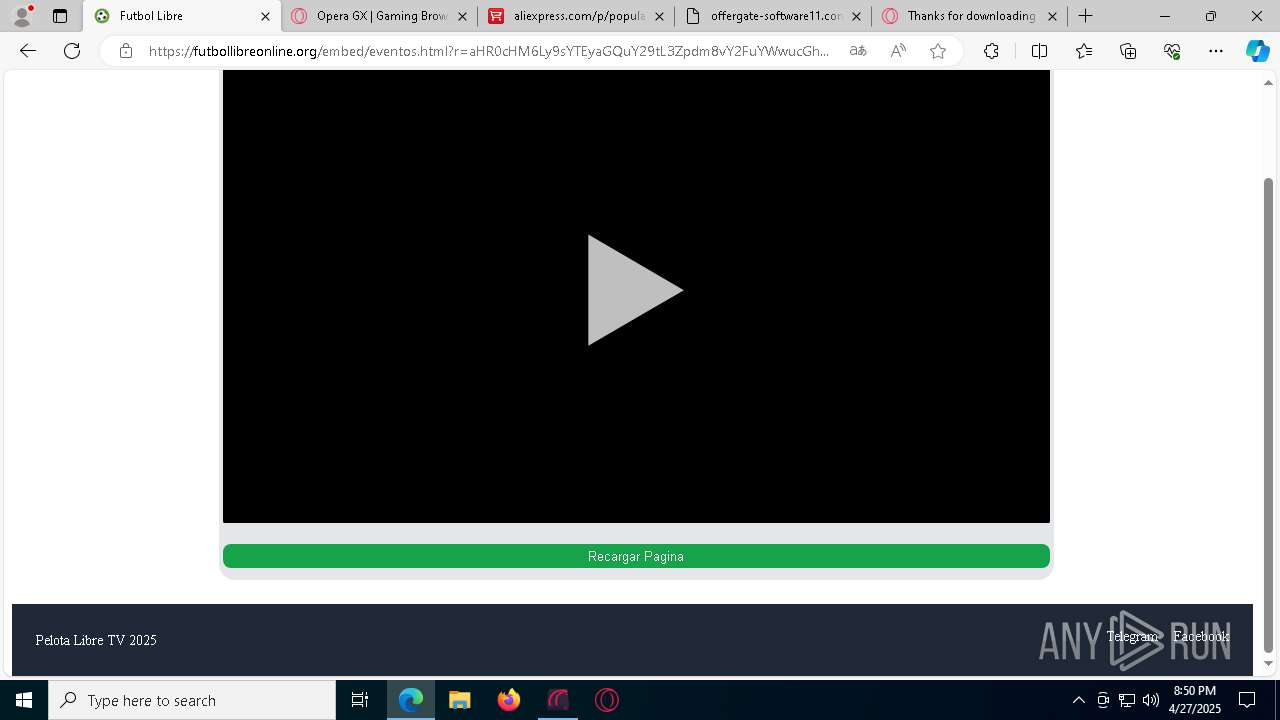Close the offergate-software11 tab

856,16
